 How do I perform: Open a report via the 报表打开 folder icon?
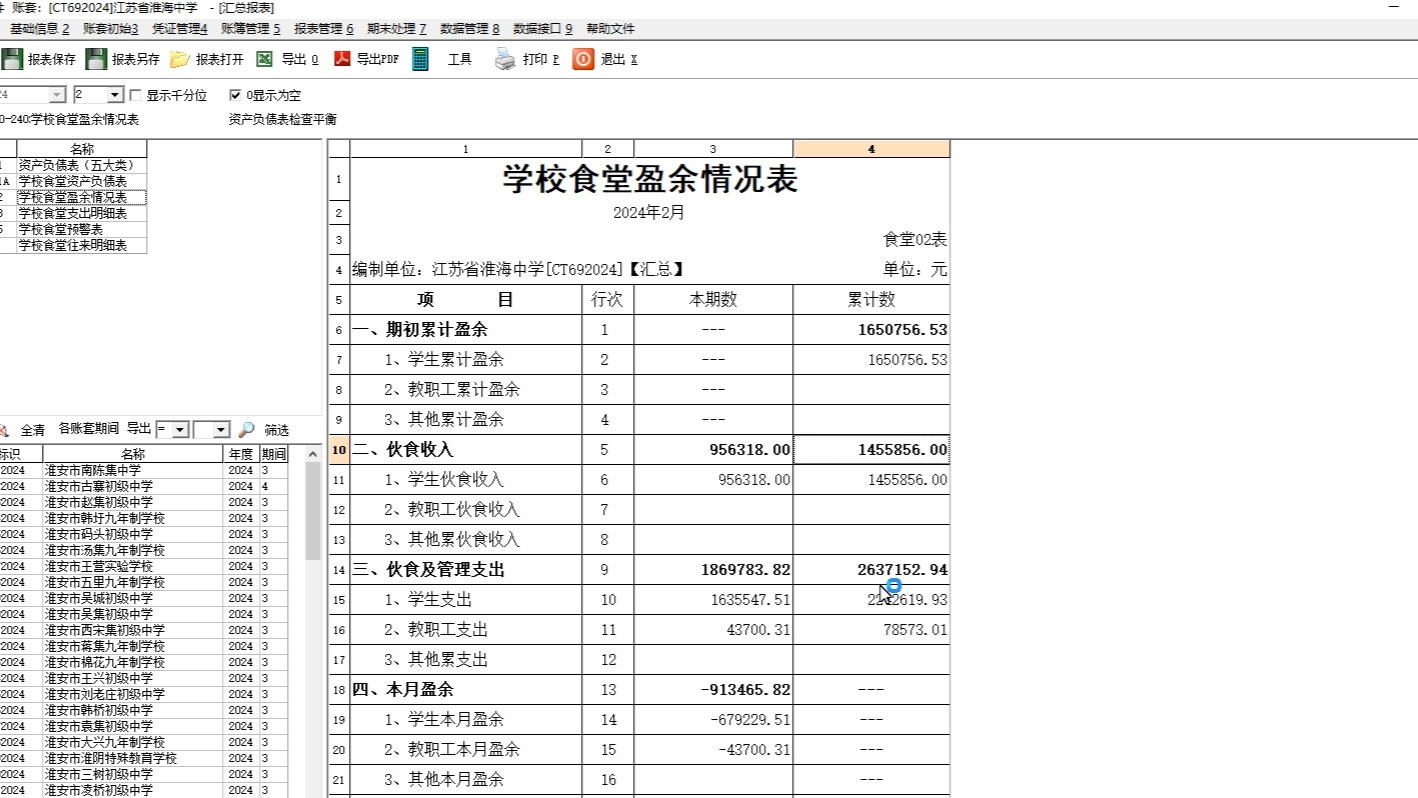tap(180, 59)
